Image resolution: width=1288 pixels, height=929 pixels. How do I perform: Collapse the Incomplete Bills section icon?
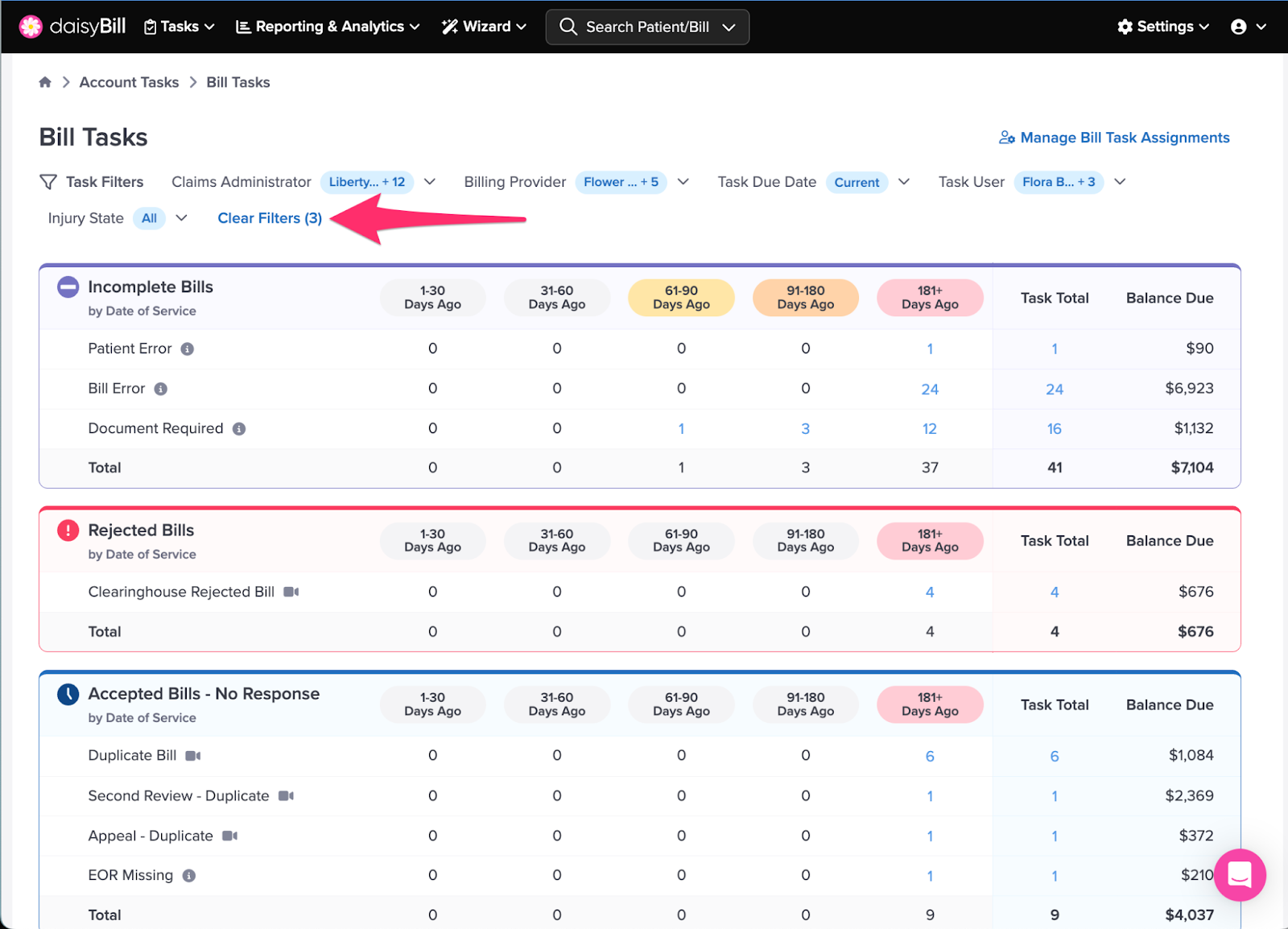click(68, 287)
